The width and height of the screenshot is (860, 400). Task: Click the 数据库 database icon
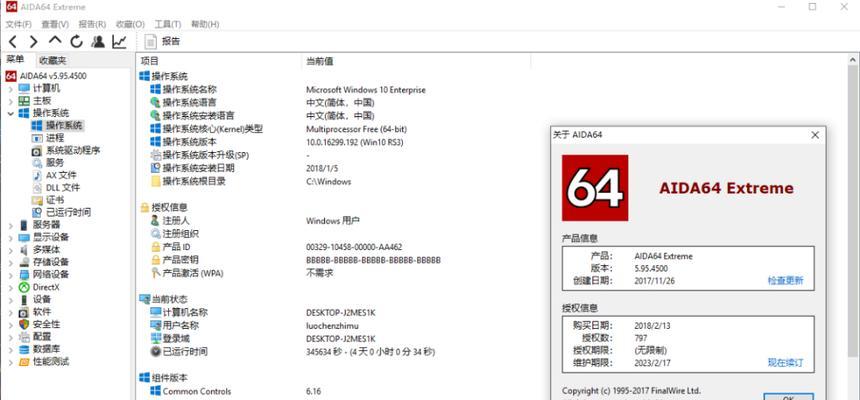click(x=24, y=350)
